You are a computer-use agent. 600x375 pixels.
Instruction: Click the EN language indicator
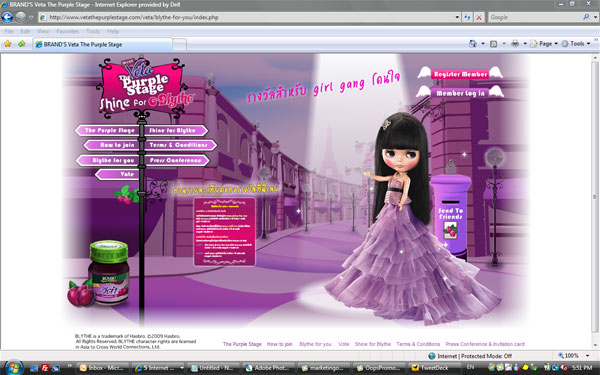click(470, 367)
